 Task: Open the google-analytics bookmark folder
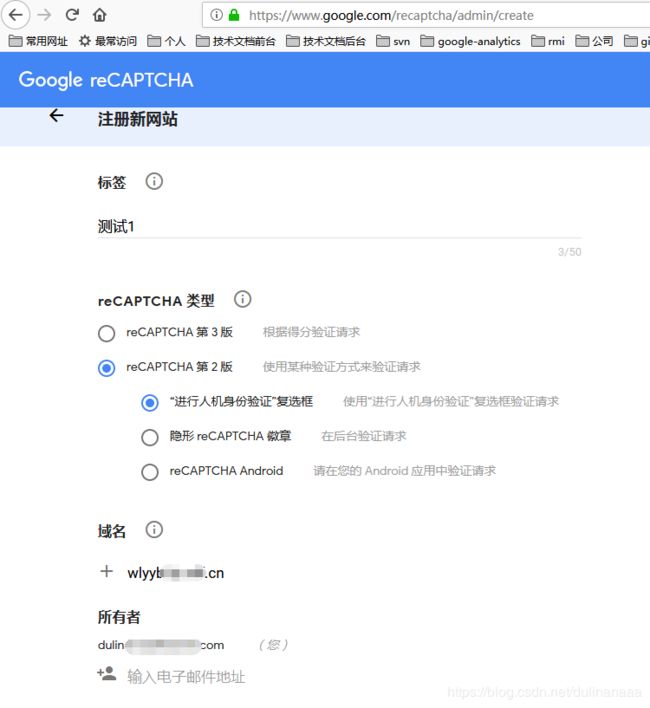pyautogui.click(x=470, y=42)
